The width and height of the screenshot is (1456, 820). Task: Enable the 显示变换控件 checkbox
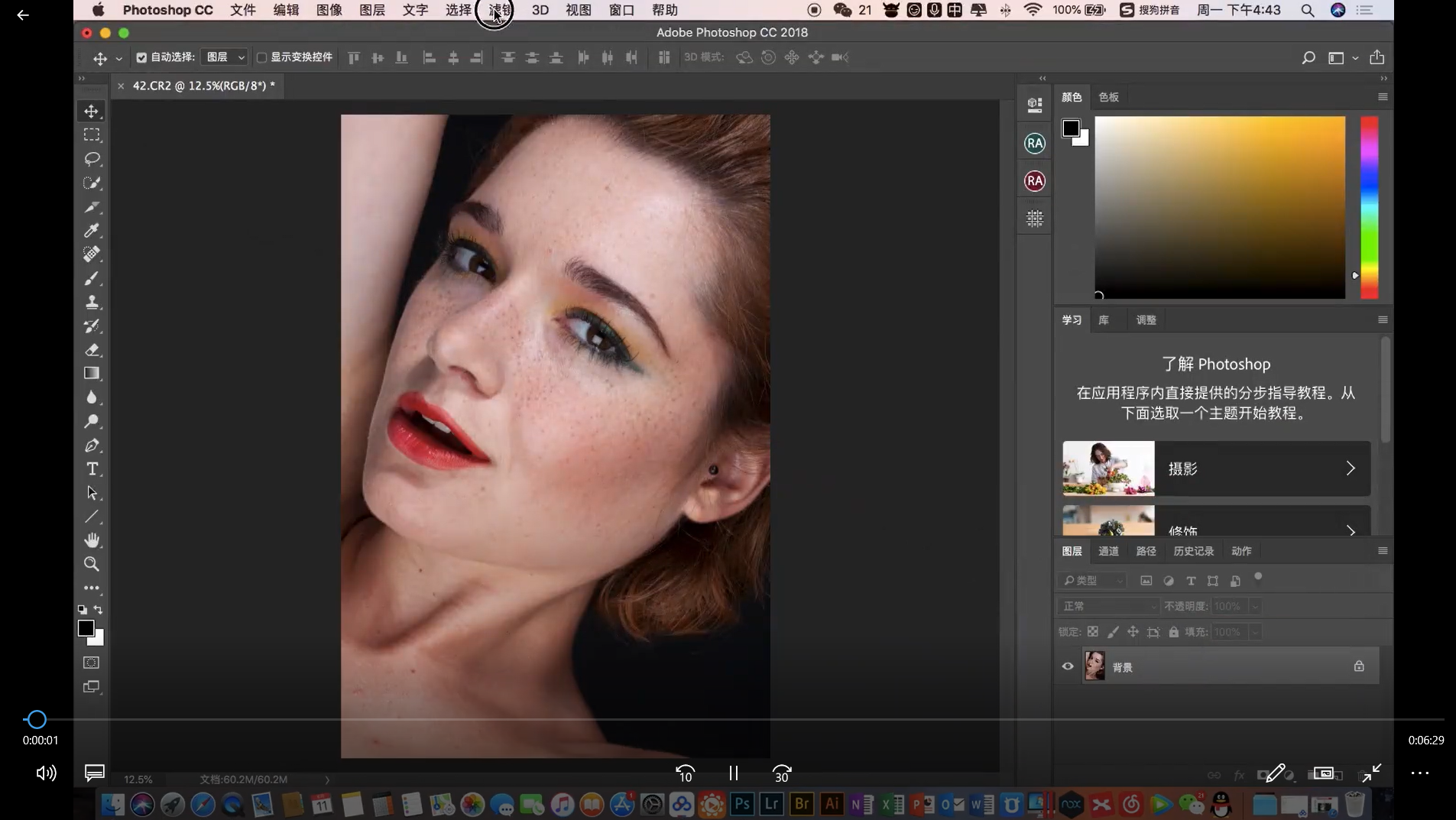pos(261,57)
